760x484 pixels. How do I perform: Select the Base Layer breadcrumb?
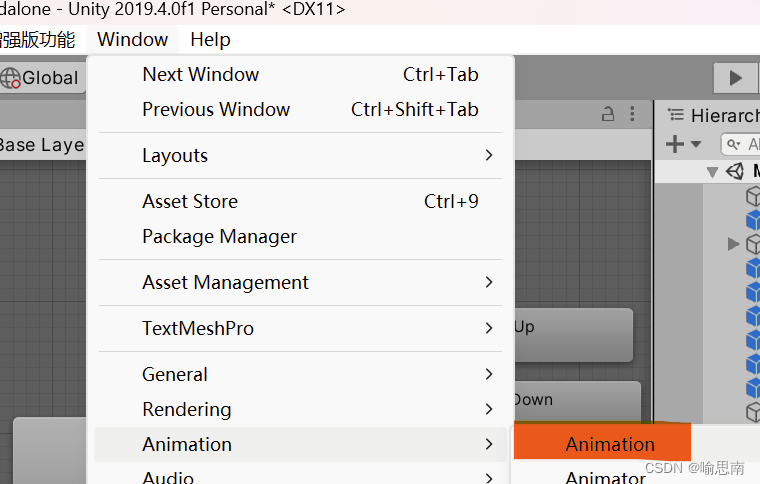coord(41,145)
